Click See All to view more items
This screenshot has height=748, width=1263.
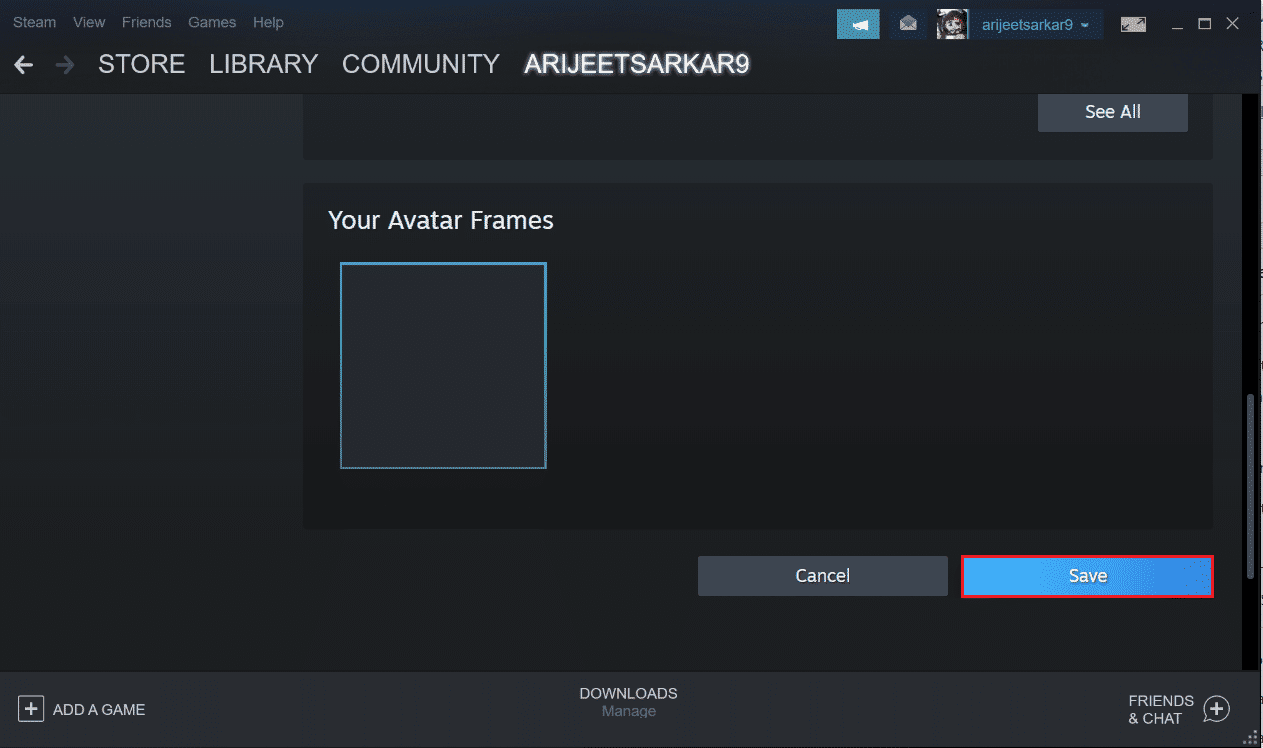[1112, 112]
